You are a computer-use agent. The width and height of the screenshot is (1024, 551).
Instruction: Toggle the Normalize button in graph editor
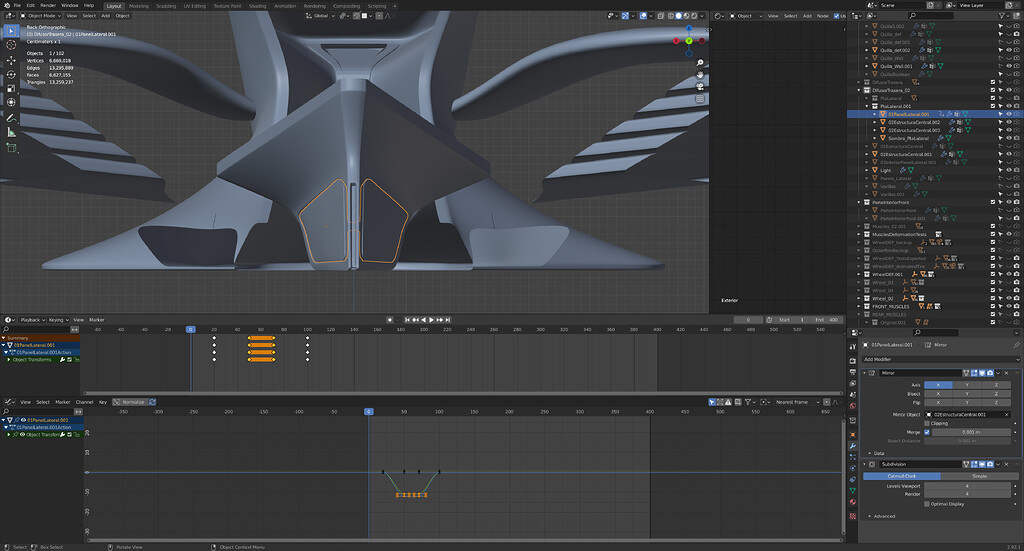(130, 402)
